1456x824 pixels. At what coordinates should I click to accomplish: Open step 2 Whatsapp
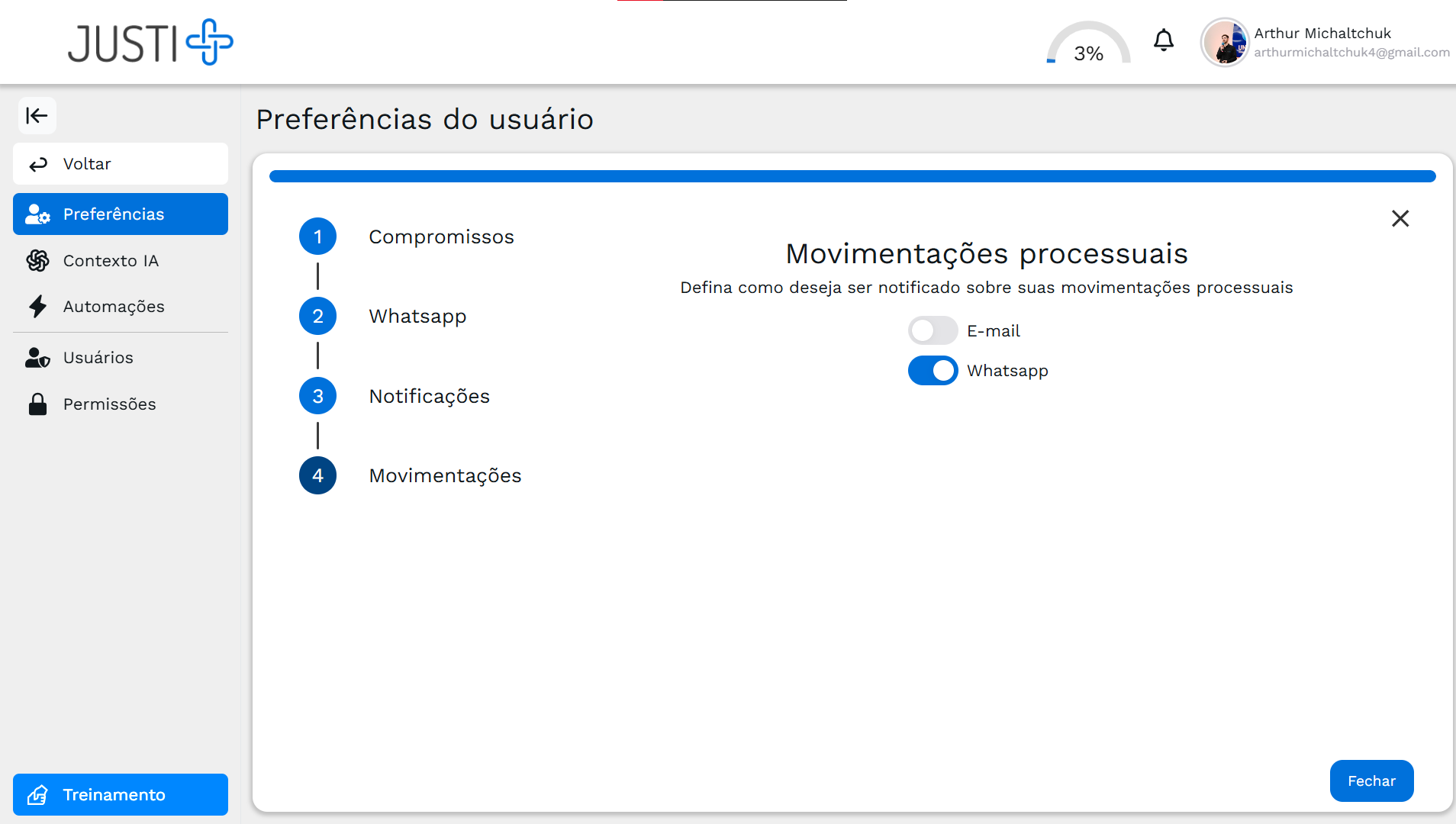(317, 316)
